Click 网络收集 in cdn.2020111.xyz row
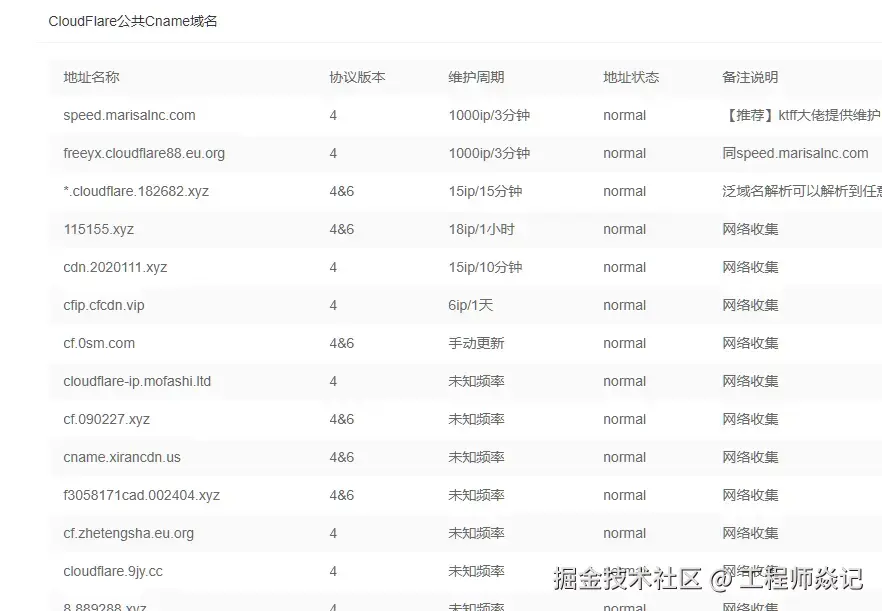Screen dimensions: 882x611 pyautogui.click(x=750, y=267)
